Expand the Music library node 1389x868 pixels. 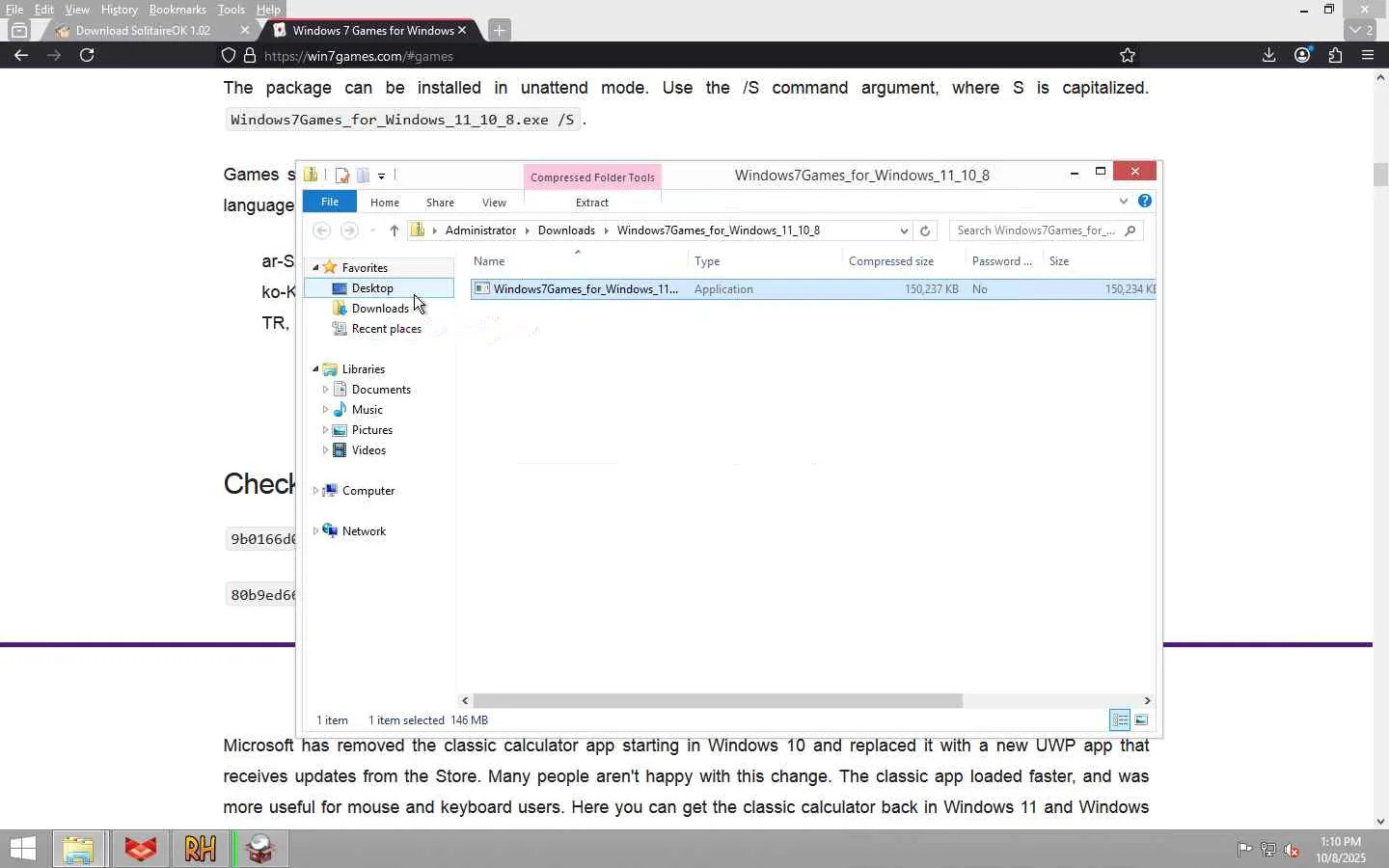[x=325, y=410]
